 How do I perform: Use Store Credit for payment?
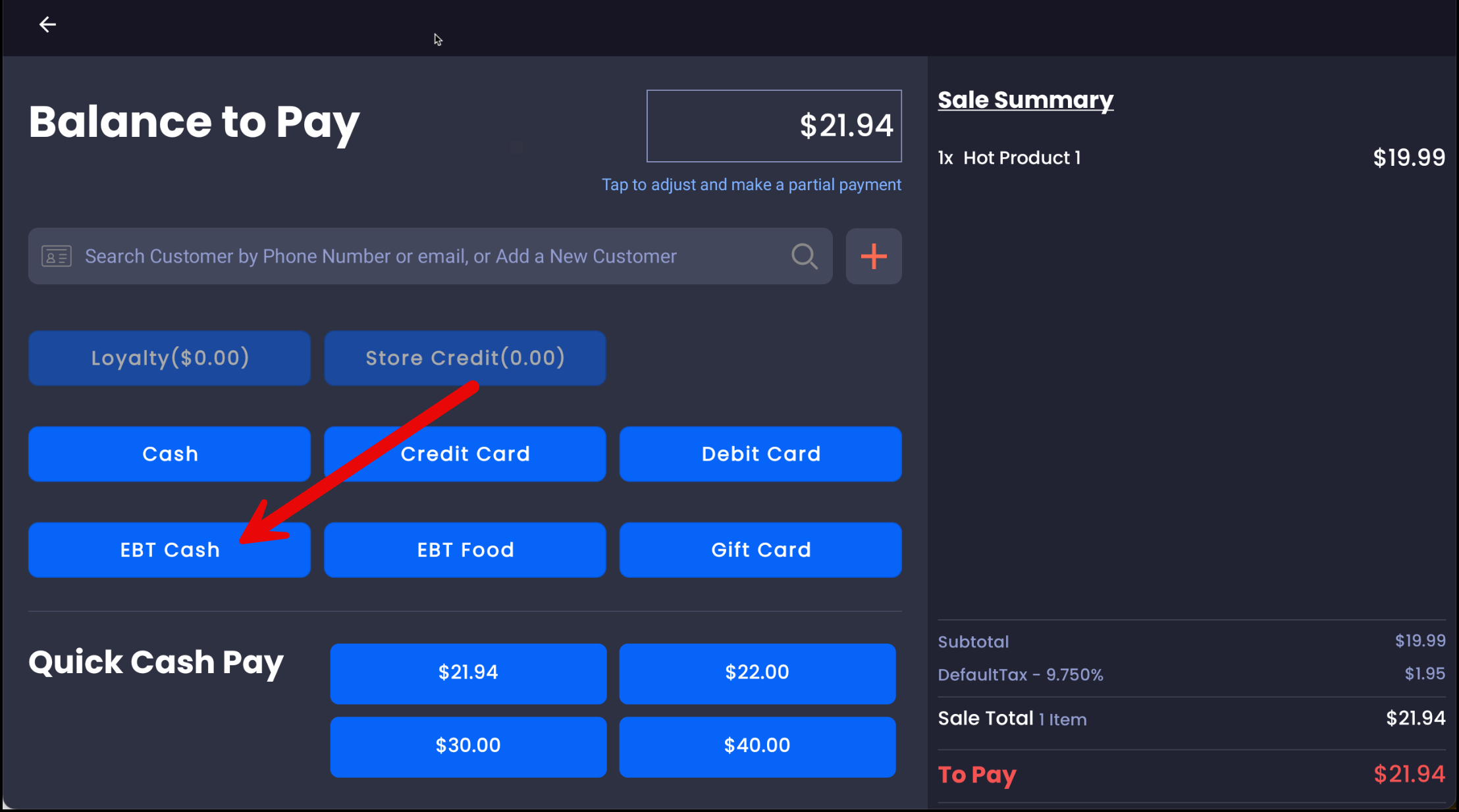[465, 358]
